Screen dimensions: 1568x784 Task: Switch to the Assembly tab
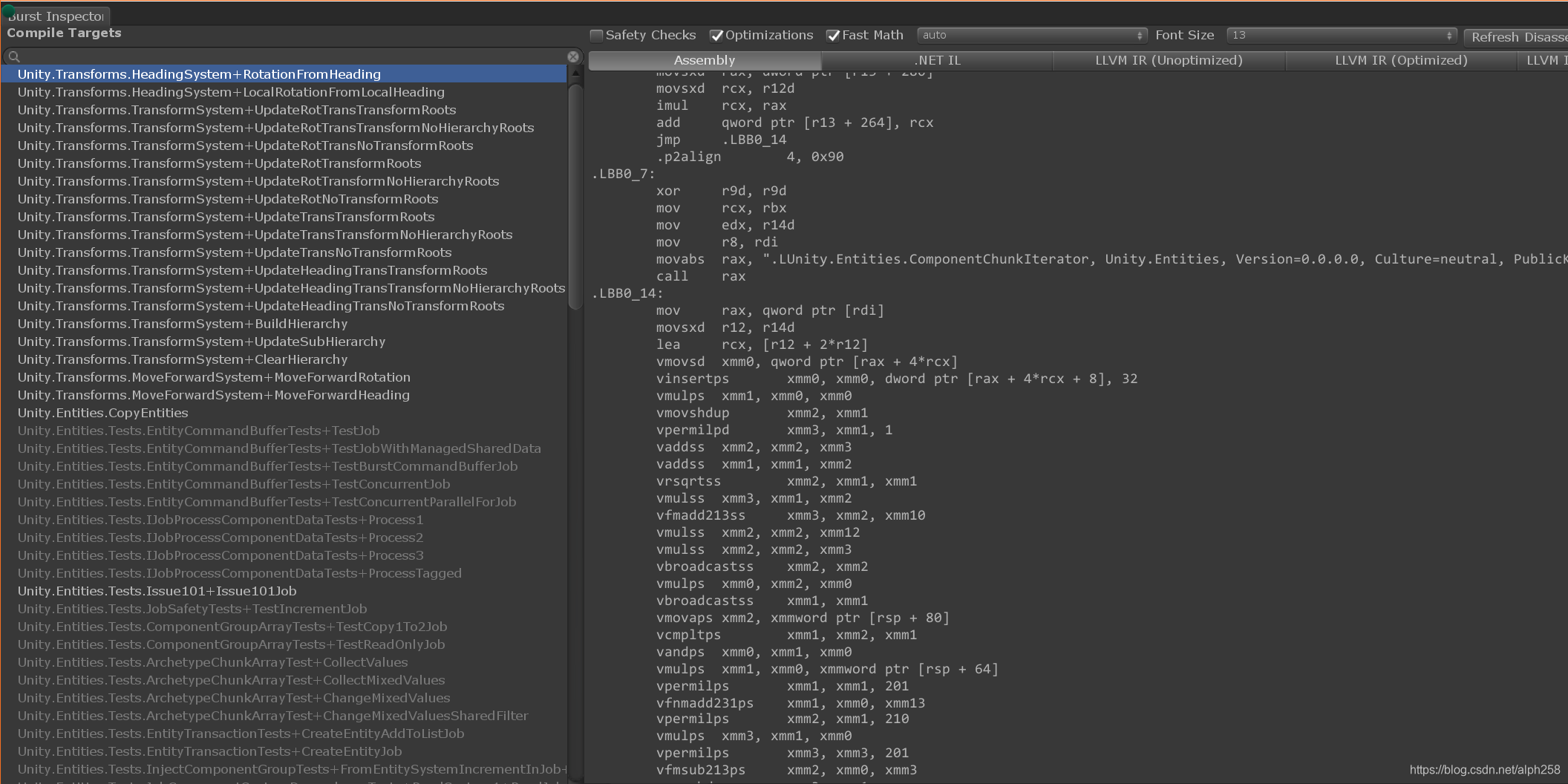coord(705,60)
